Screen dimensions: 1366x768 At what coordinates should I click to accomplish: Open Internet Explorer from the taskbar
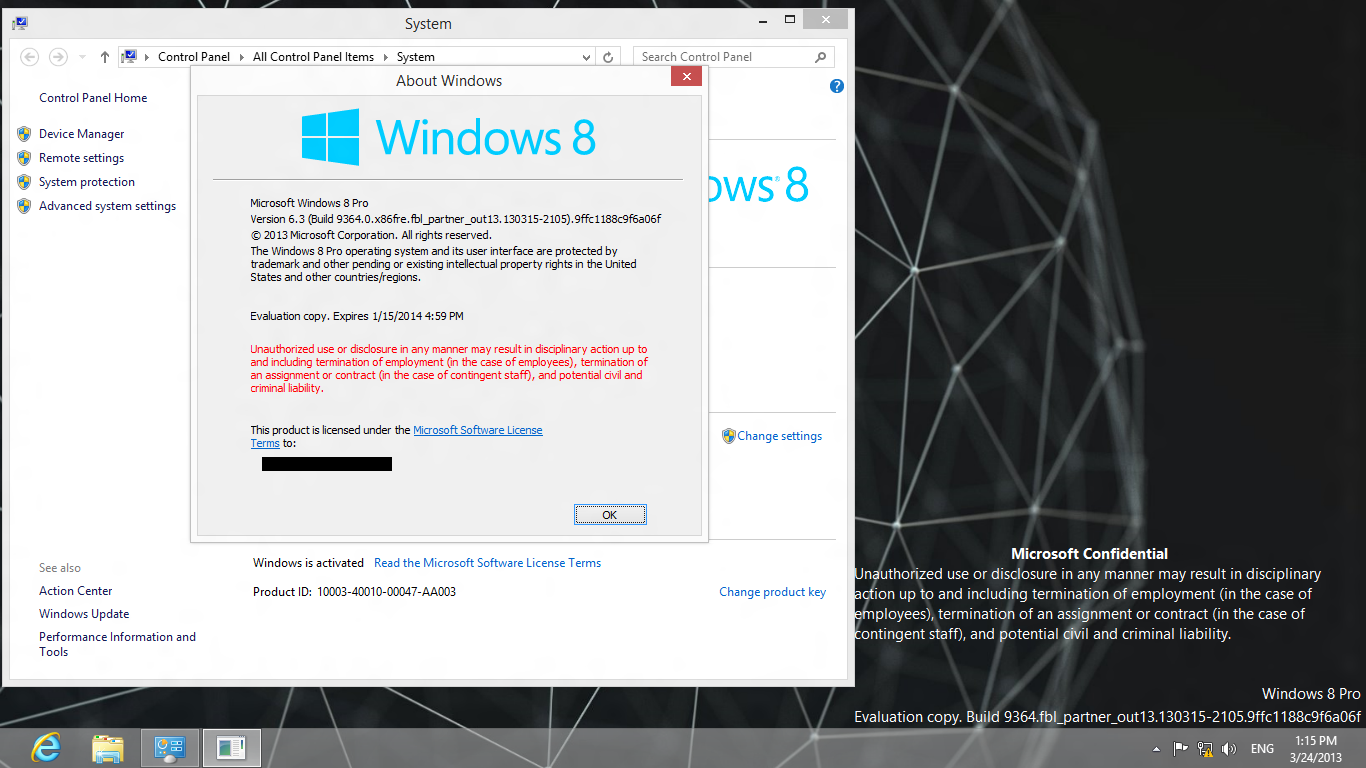(x=46, y=748)
